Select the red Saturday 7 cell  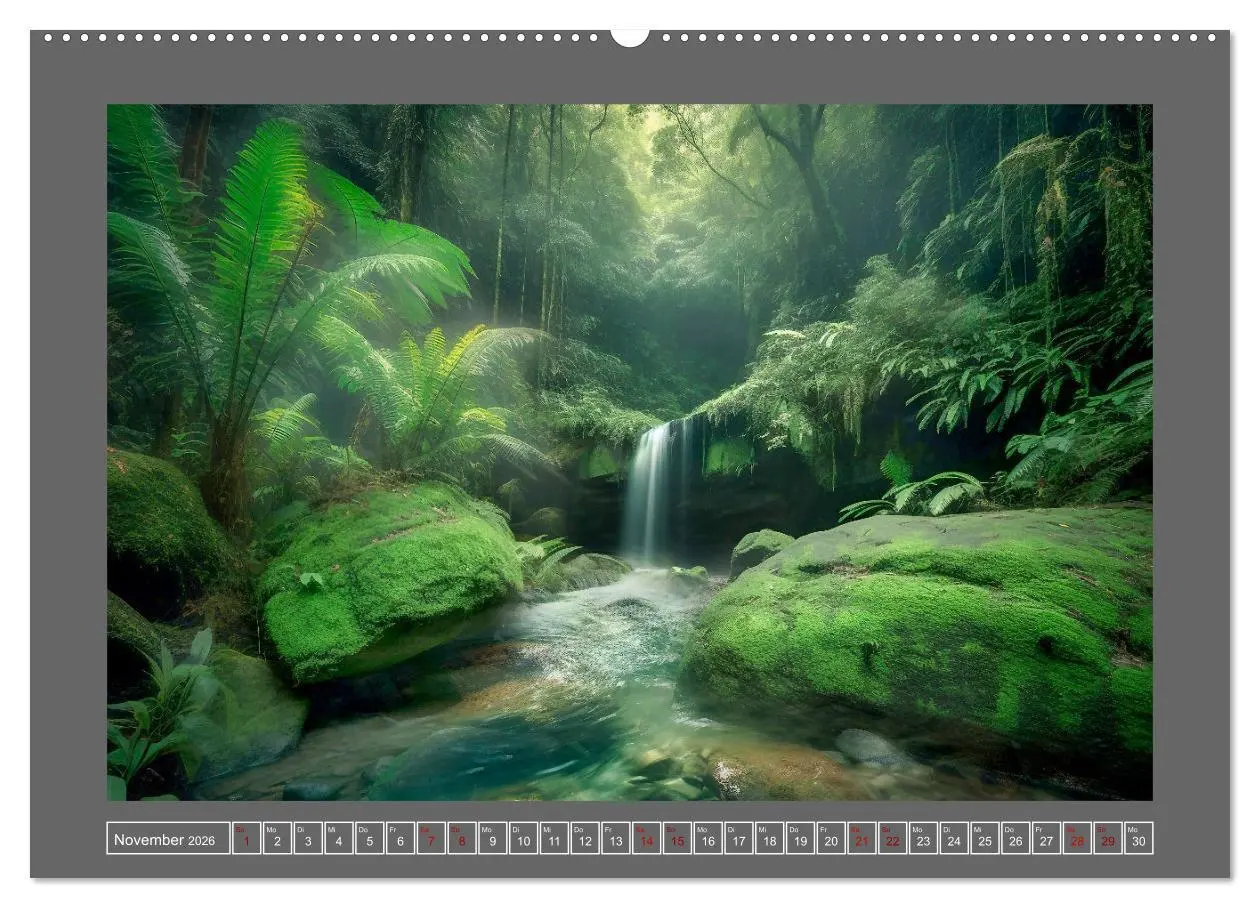(431, 839)
